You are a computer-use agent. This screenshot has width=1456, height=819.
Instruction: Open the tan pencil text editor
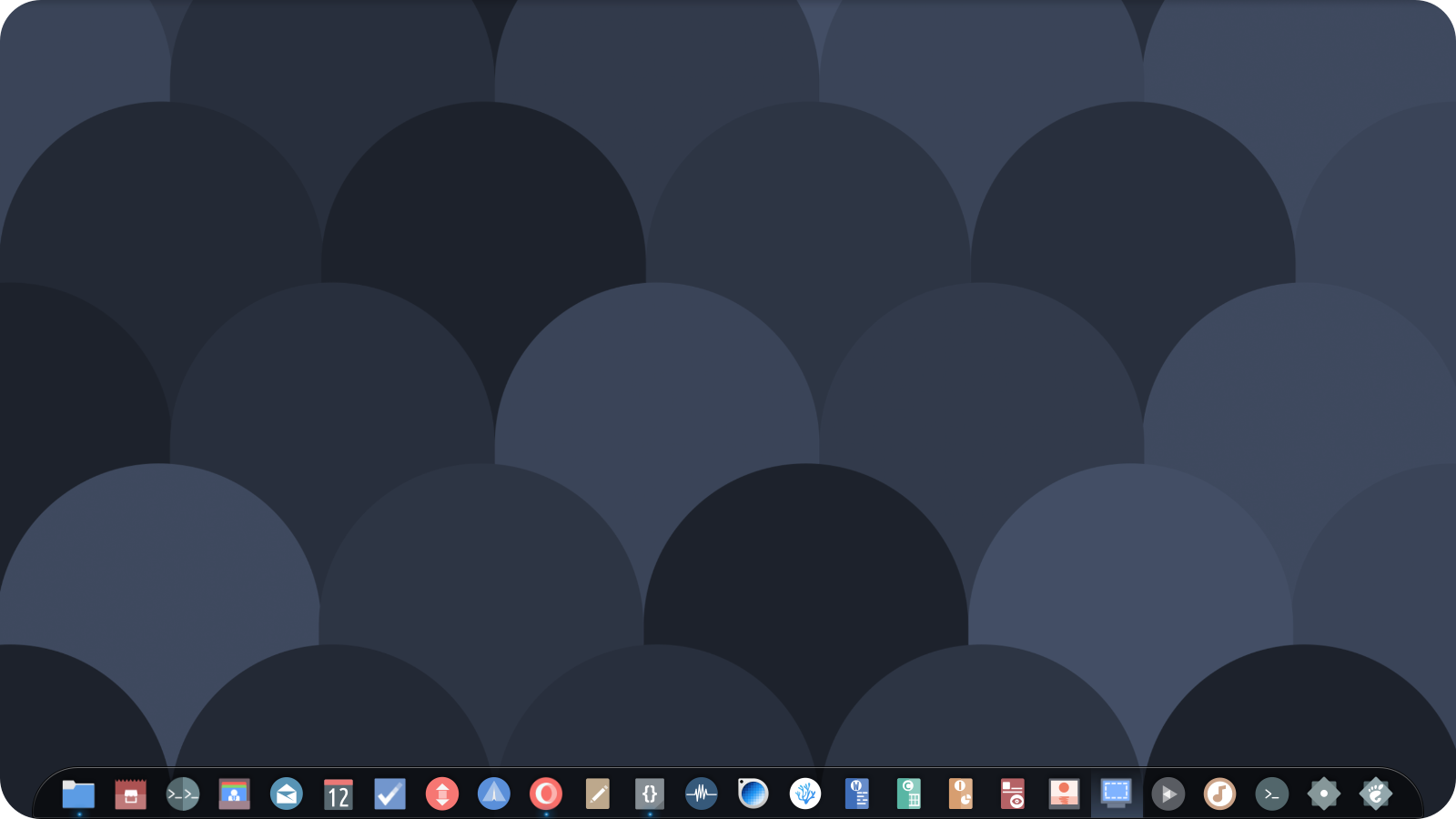(597, 794)
